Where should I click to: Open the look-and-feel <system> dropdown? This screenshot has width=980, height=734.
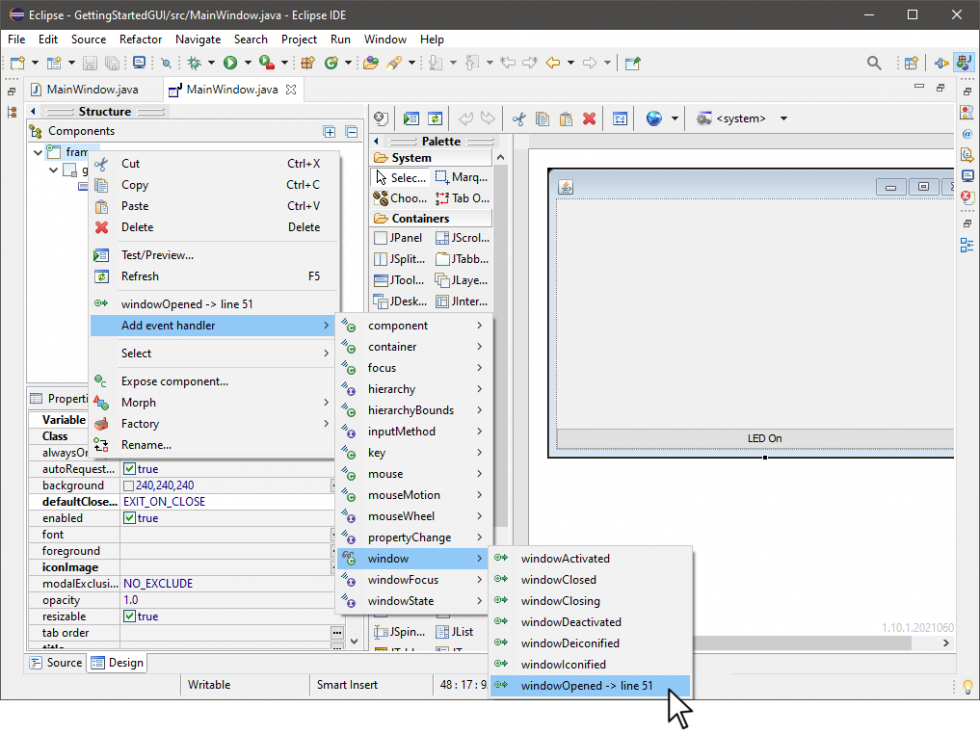point(783,118)
